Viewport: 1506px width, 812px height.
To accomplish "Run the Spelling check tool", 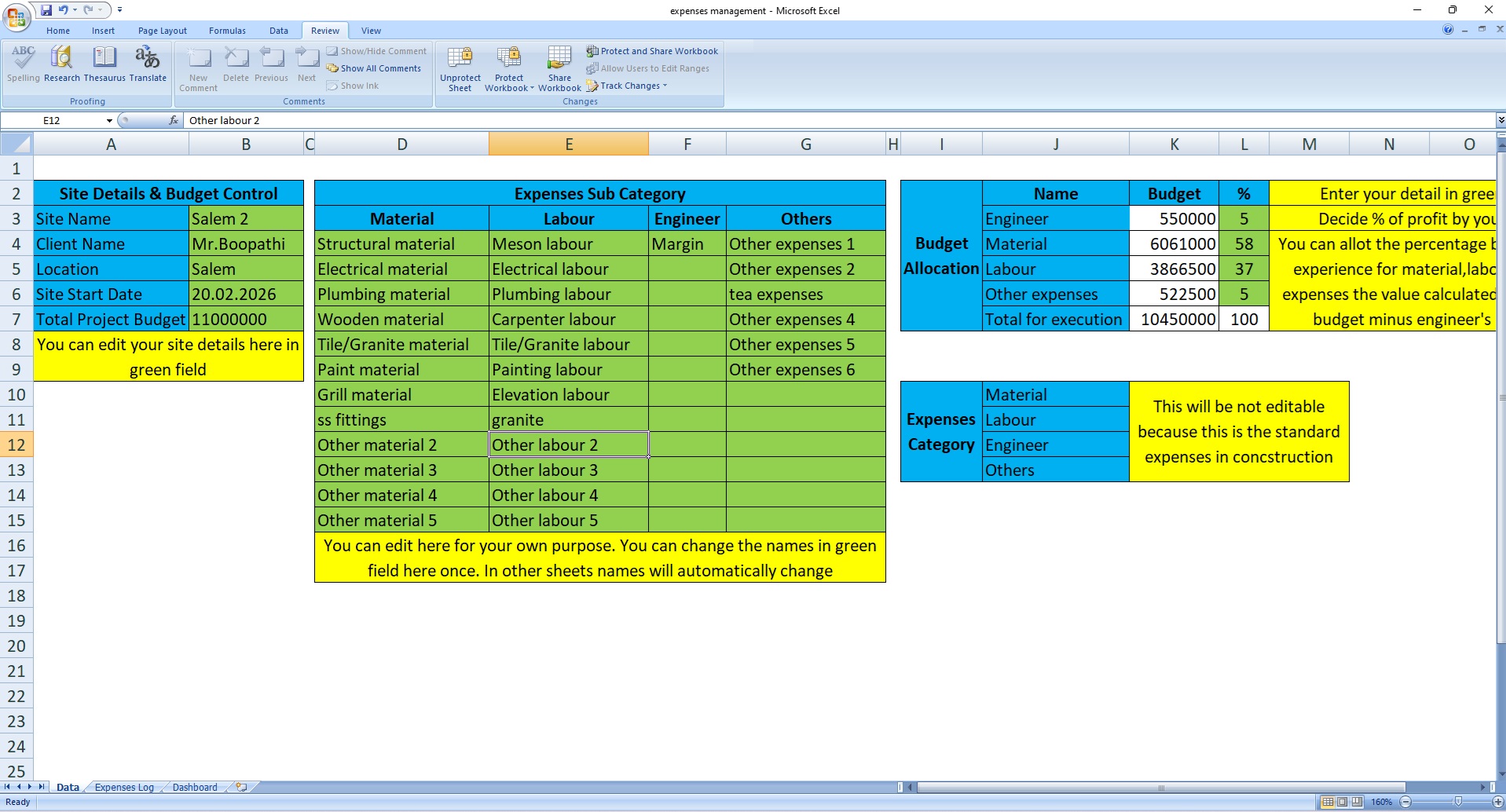I will tap(23, 64).
